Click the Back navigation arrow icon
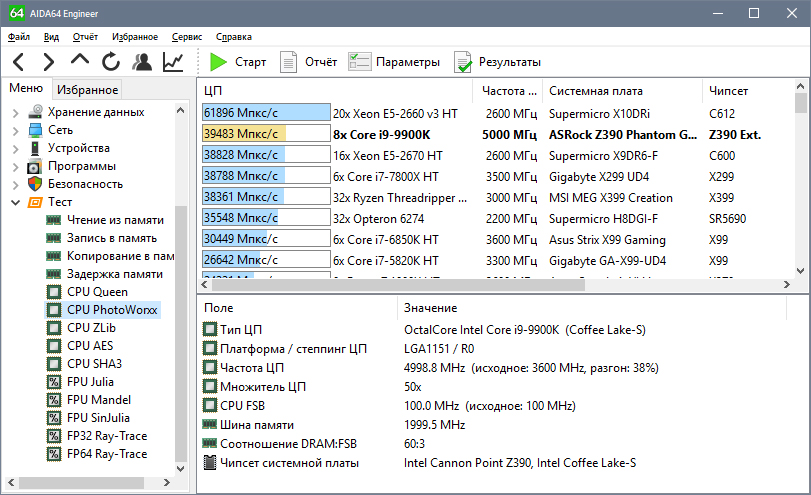811x495 pixels. (x=19, y=62)
